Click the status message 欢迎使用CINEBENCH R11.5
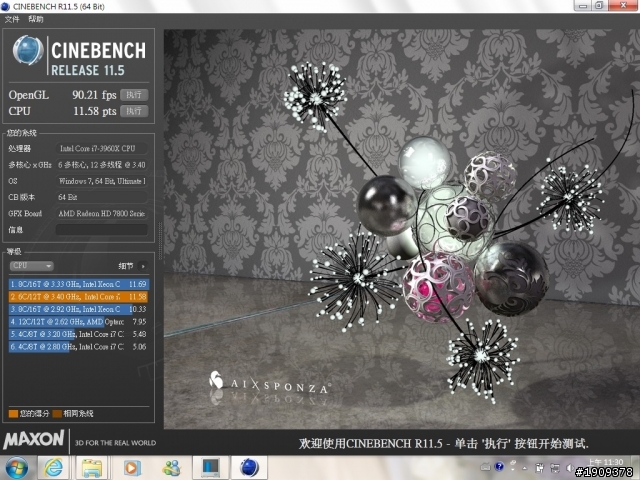 444,444
